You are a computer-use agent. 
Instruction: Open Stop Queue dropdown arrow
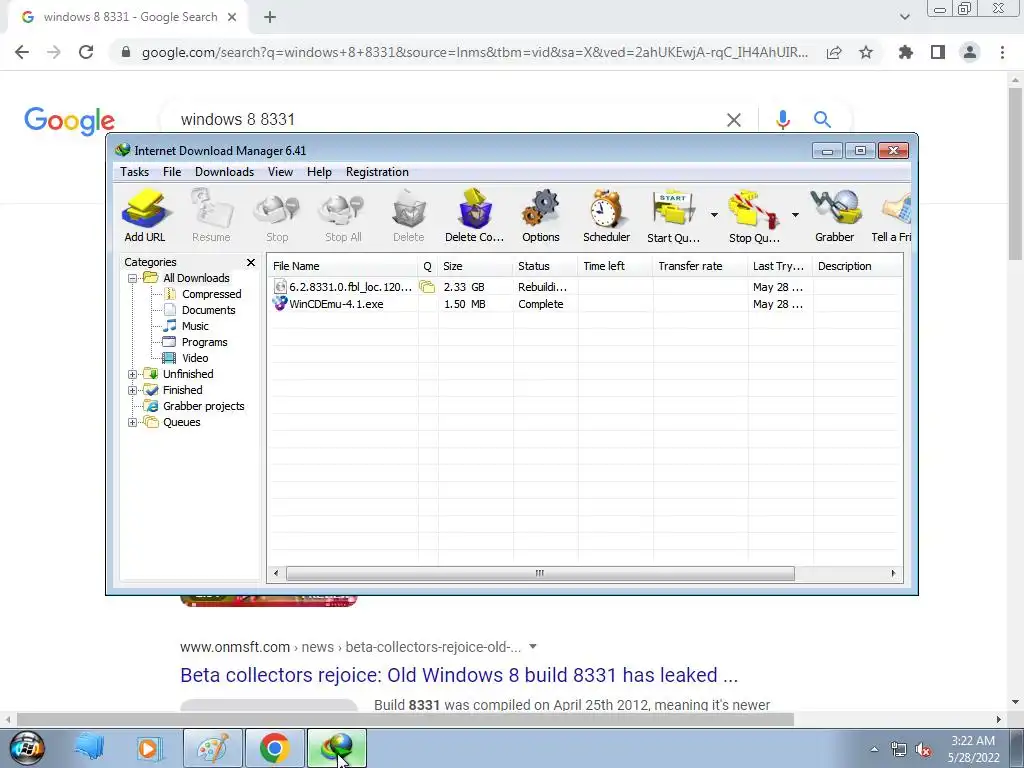coord(795,215)
